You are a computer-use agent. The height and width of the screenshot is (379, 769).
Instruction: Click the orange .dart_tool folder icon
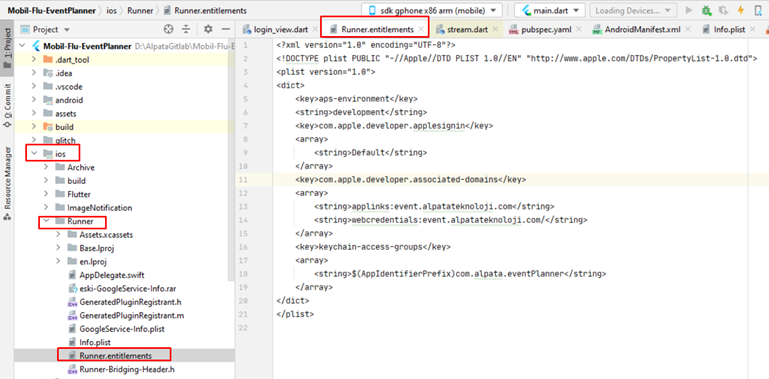[48, 60]
